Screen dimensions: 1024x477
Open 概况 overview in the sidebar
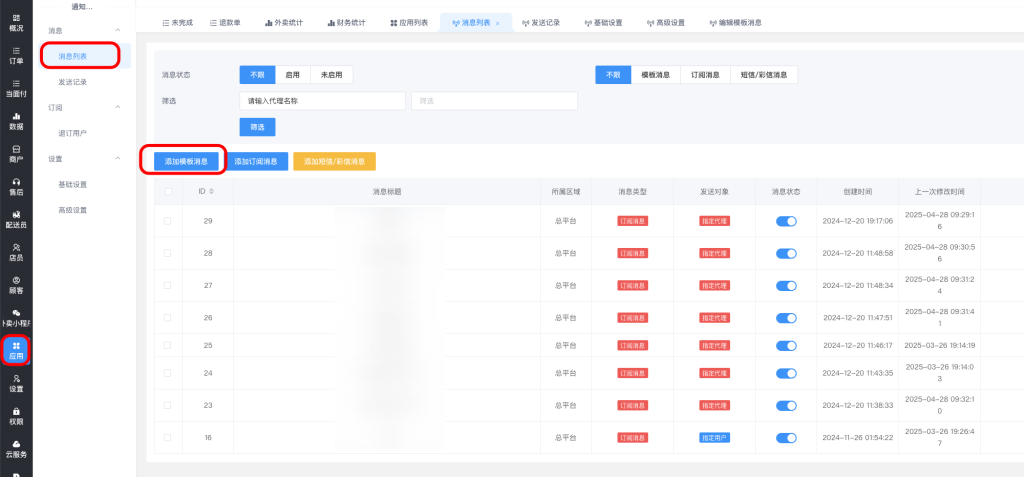pyautogui.click(x=16, y=22)
